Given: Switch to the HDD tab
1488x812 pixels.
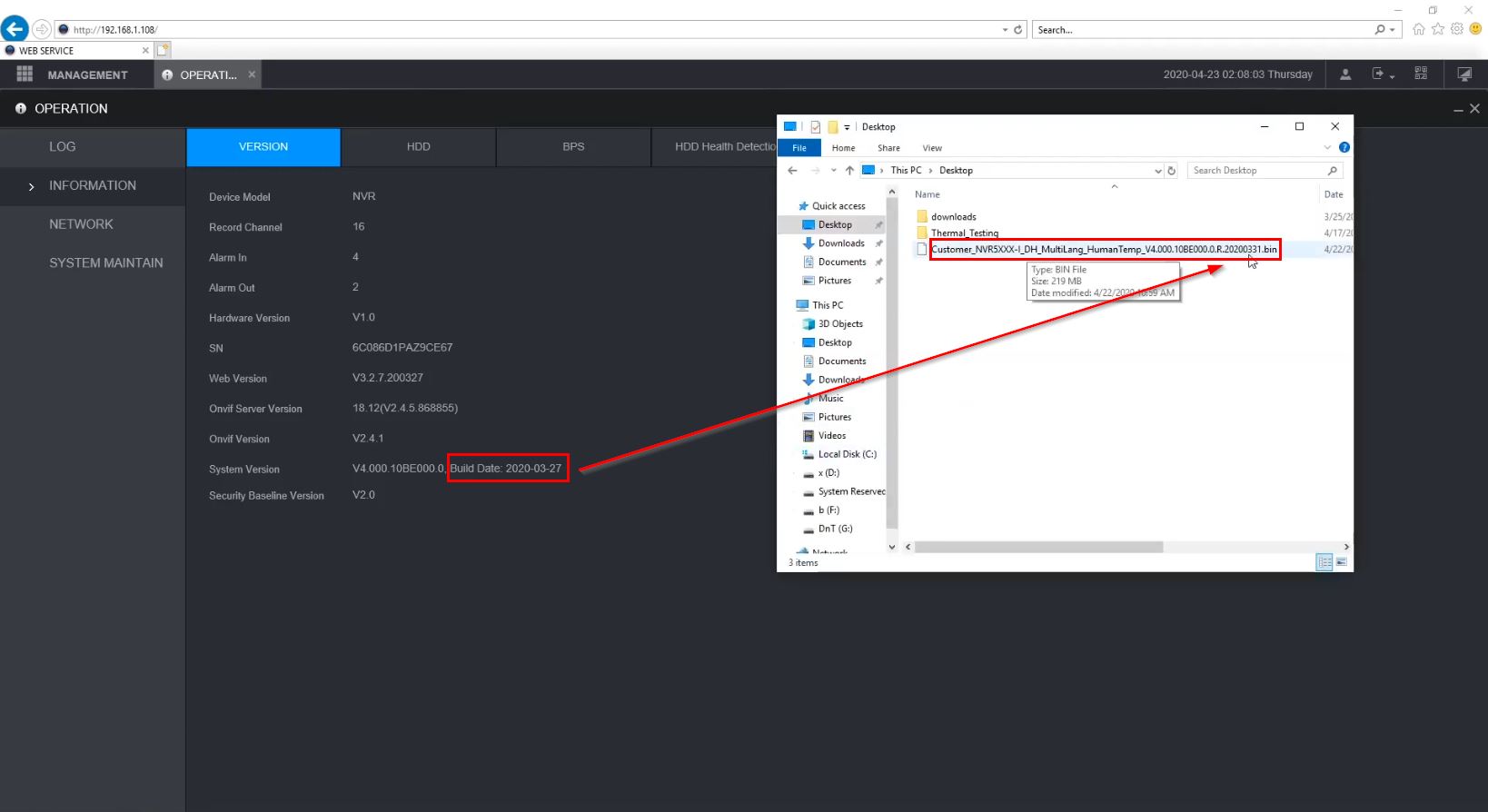Looking at the screenshot, I should click(419, 147).
